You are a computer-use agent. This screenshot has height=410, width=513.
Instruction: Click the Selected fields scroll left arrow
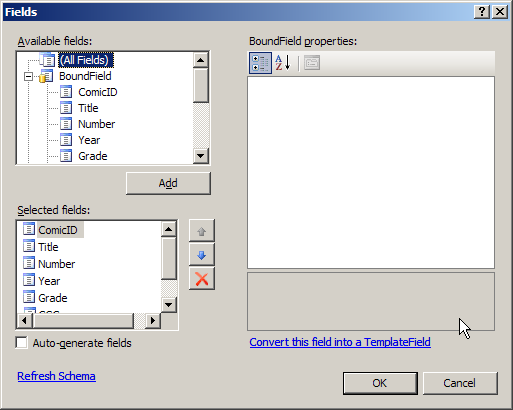pyautogui.click(x=24, y=321)
